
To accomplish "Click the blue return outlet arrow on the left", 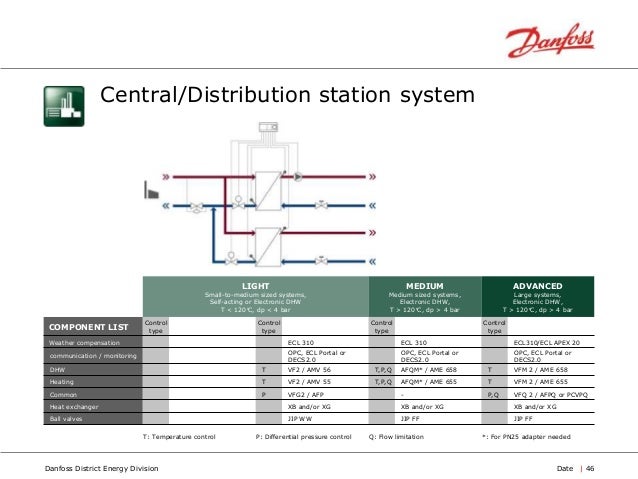I will (x=166, y=206).
